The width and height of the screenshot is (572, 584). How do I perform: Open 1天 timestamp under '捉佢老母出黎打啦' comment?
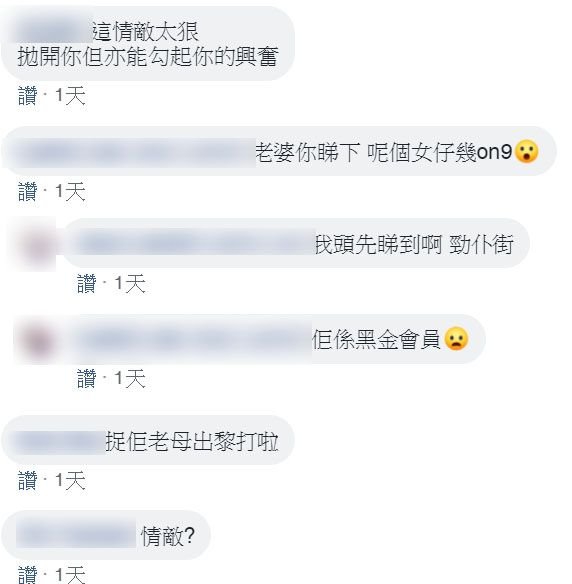[x=70, y=480]
